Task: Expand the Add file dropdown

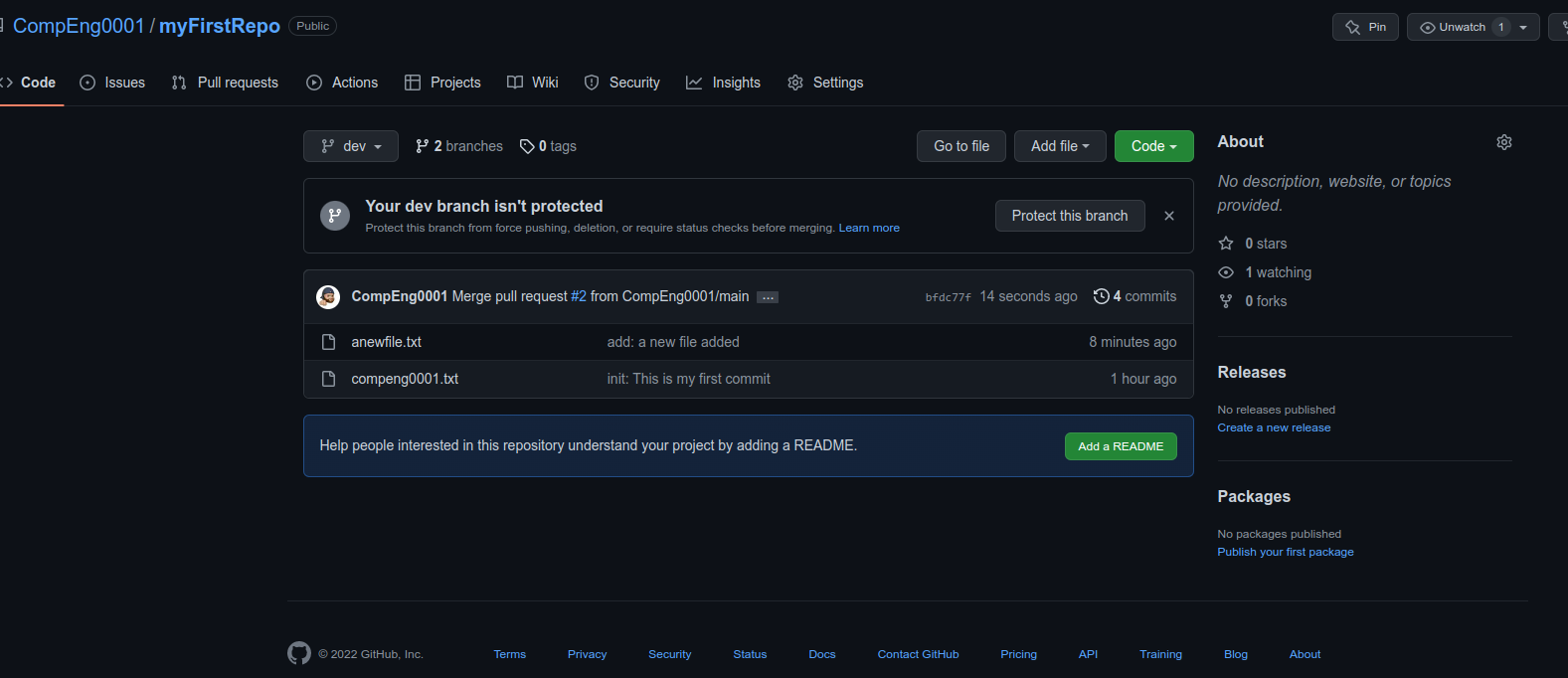Action: [1060, 146]
